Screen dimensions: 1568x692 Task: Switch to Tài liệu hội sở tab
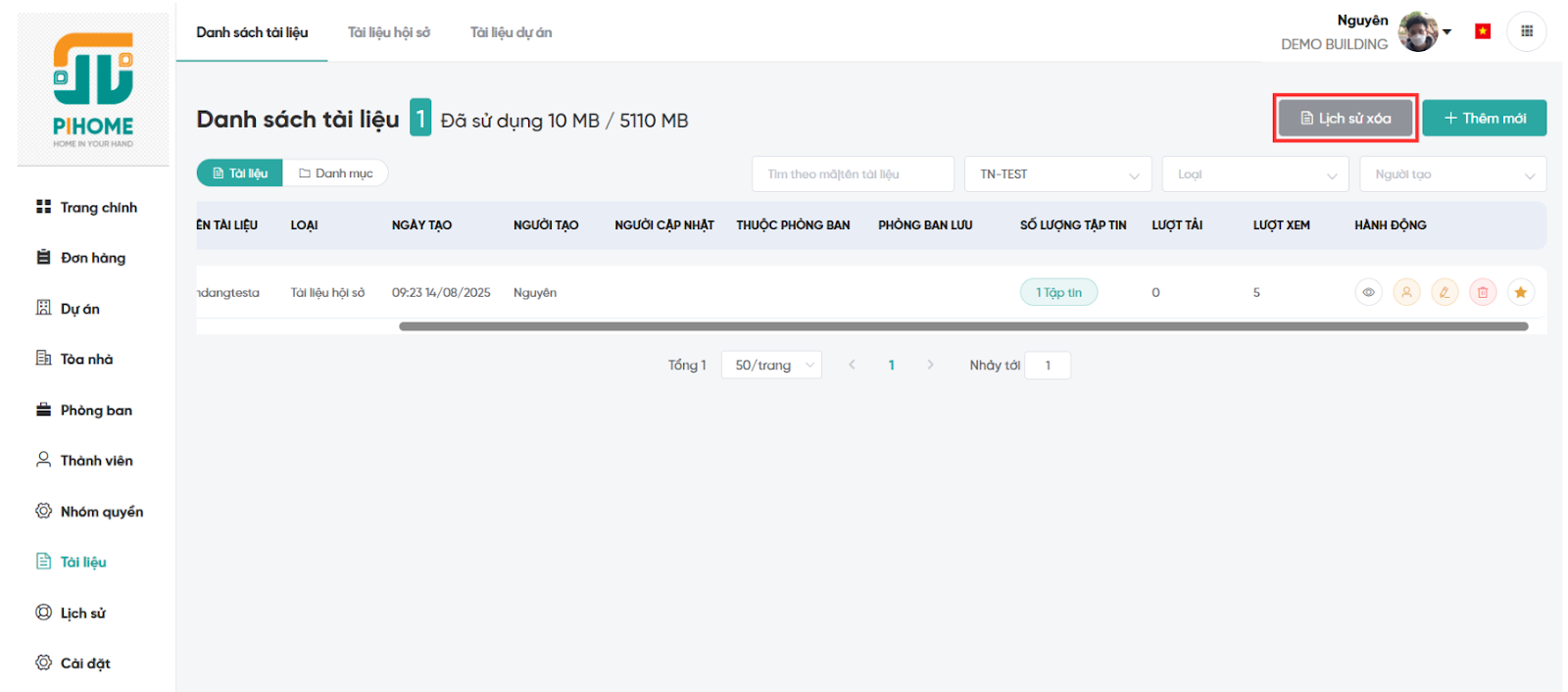click(388, 32)
